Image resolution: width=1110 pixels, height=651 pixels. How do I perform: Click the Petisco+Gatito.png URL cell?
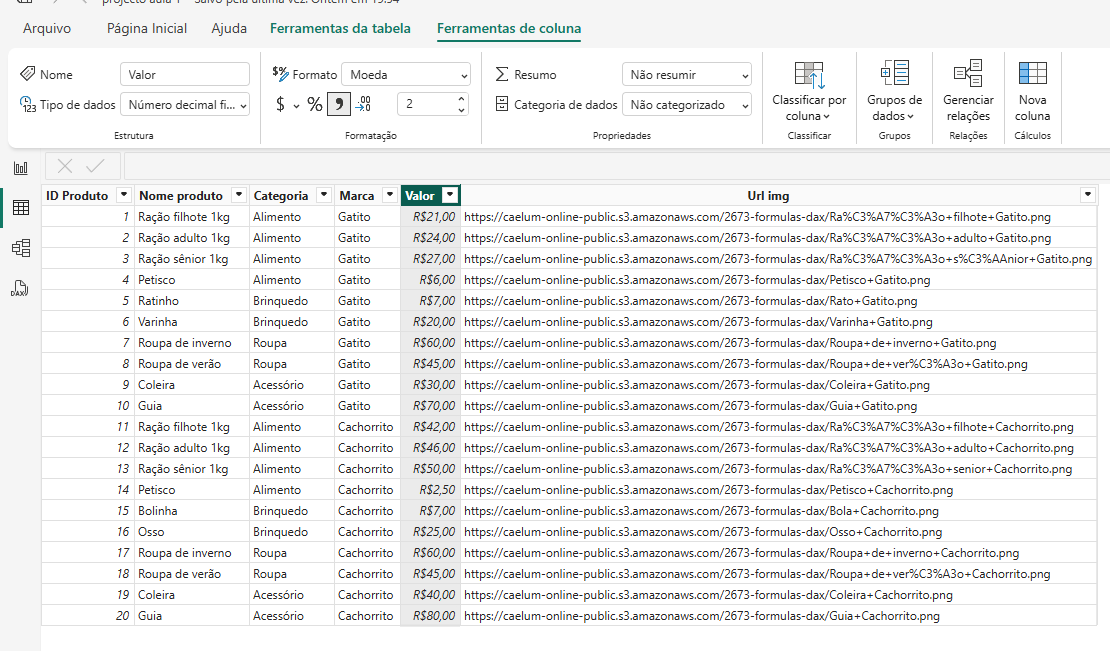click(779, 280)
